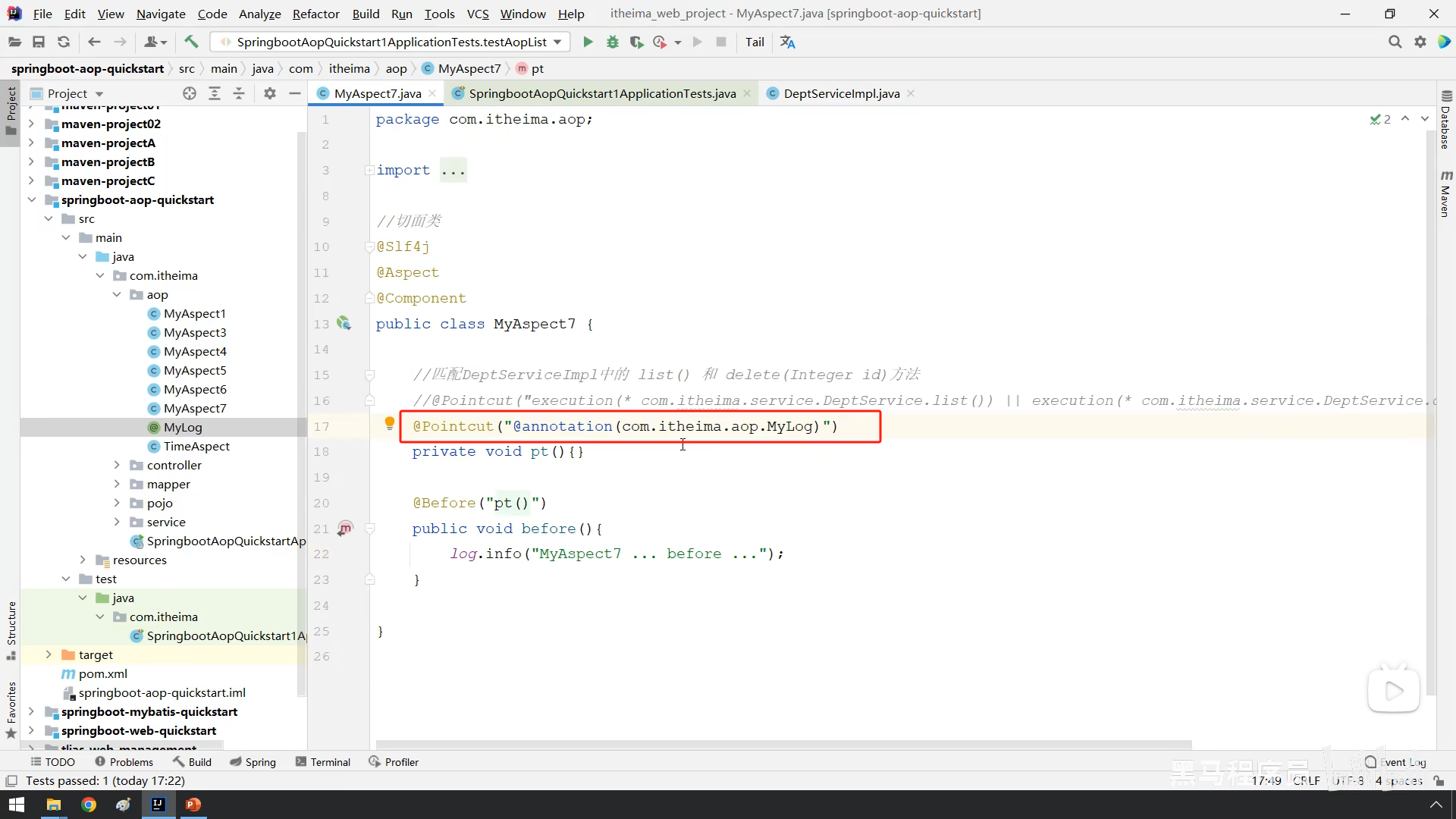Screen dimensions: 1456x819
Task: Open File Explorer from the taskbar
Action: pos(53,805)
